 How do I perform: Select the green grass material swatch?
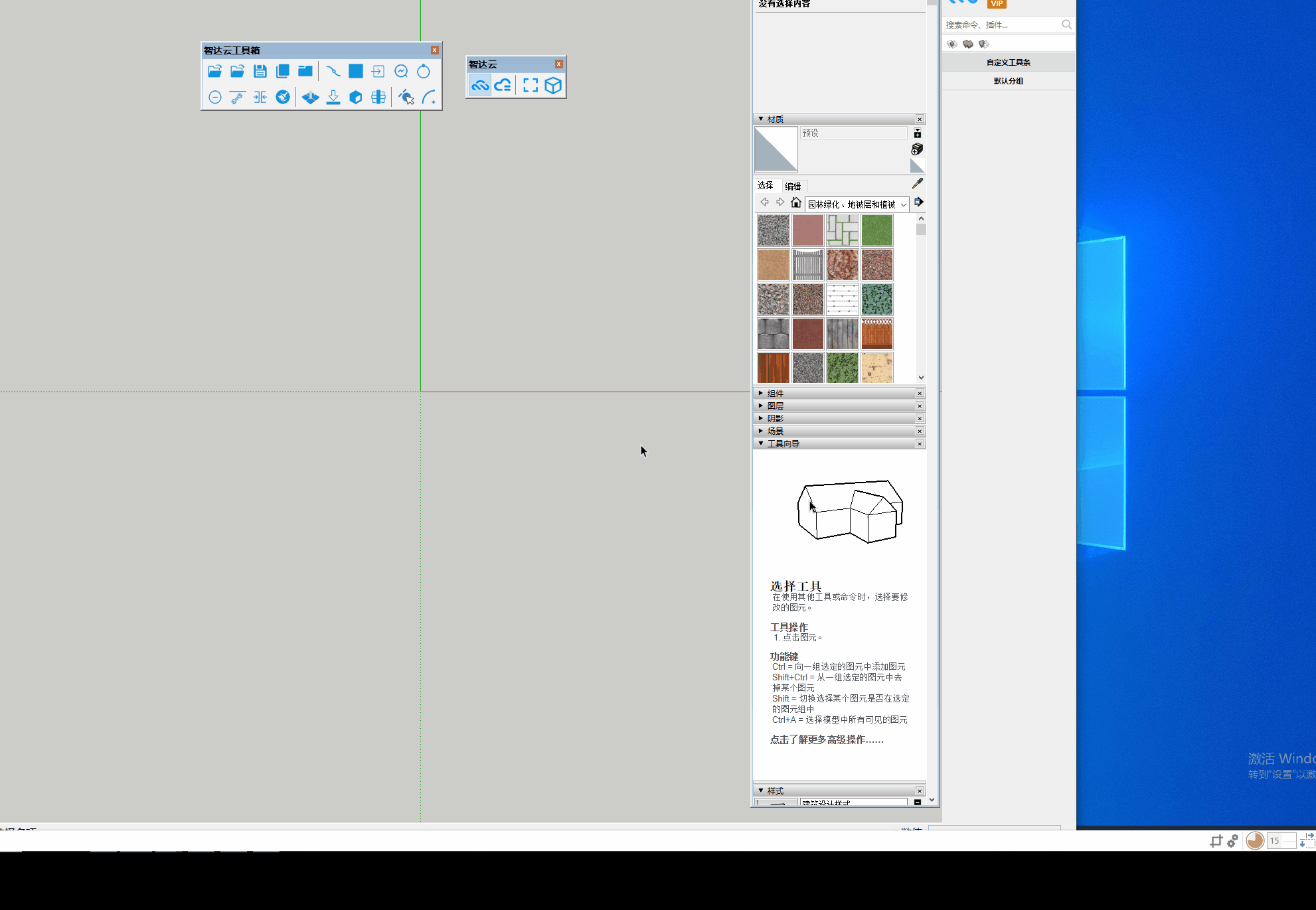(x=876, y=230)
